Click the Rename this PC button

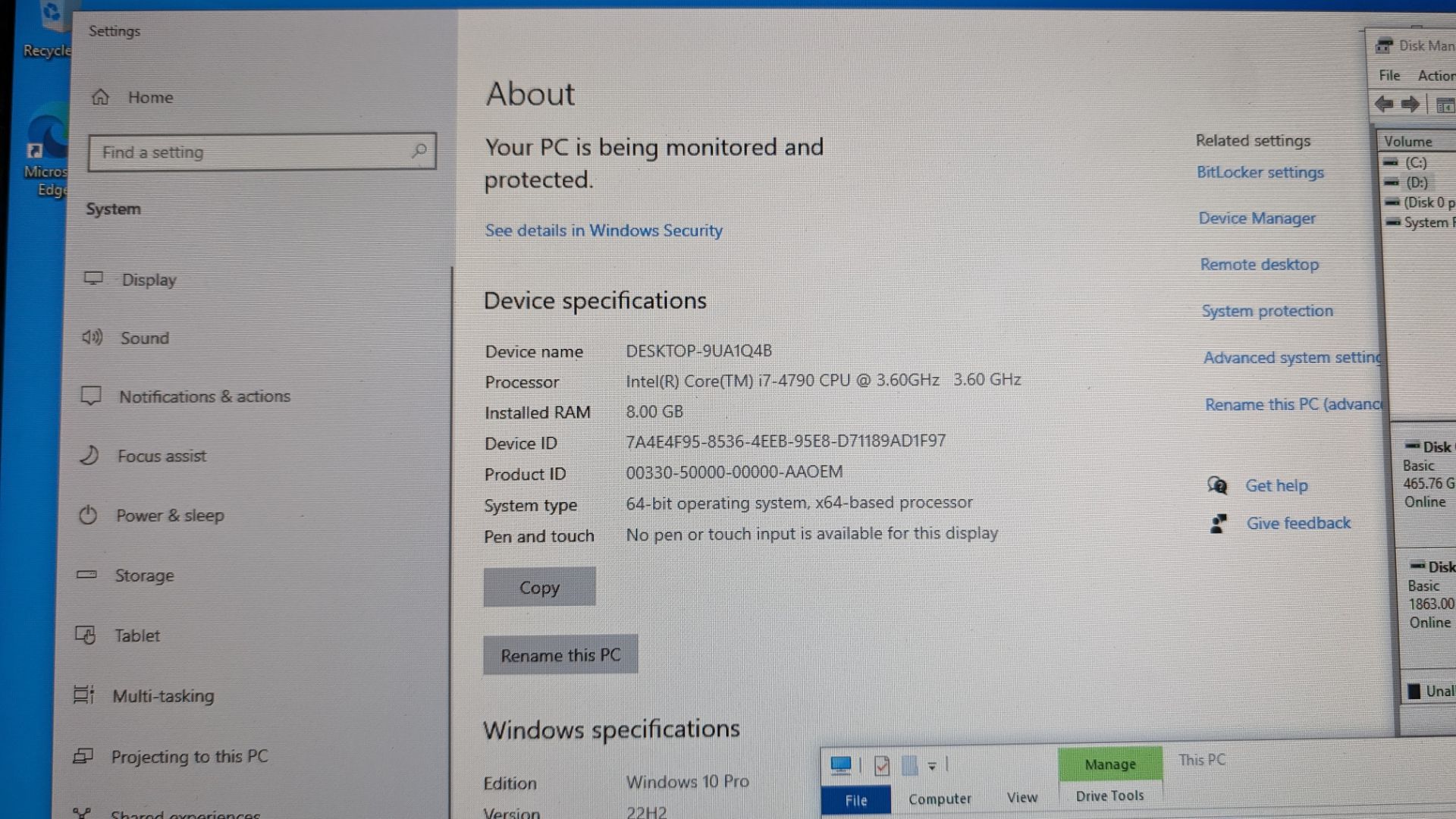[560, 655]
